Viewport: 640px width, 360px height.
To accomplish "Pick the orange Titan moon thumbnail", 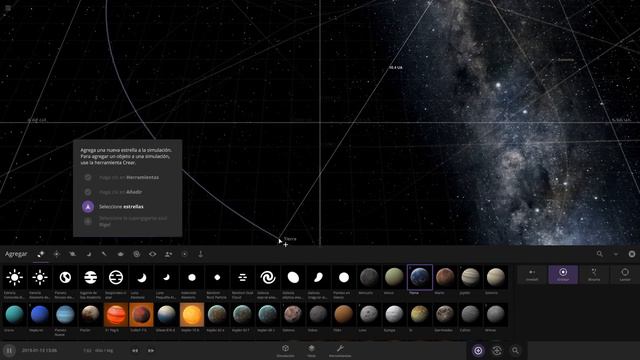I will point(344,315).
